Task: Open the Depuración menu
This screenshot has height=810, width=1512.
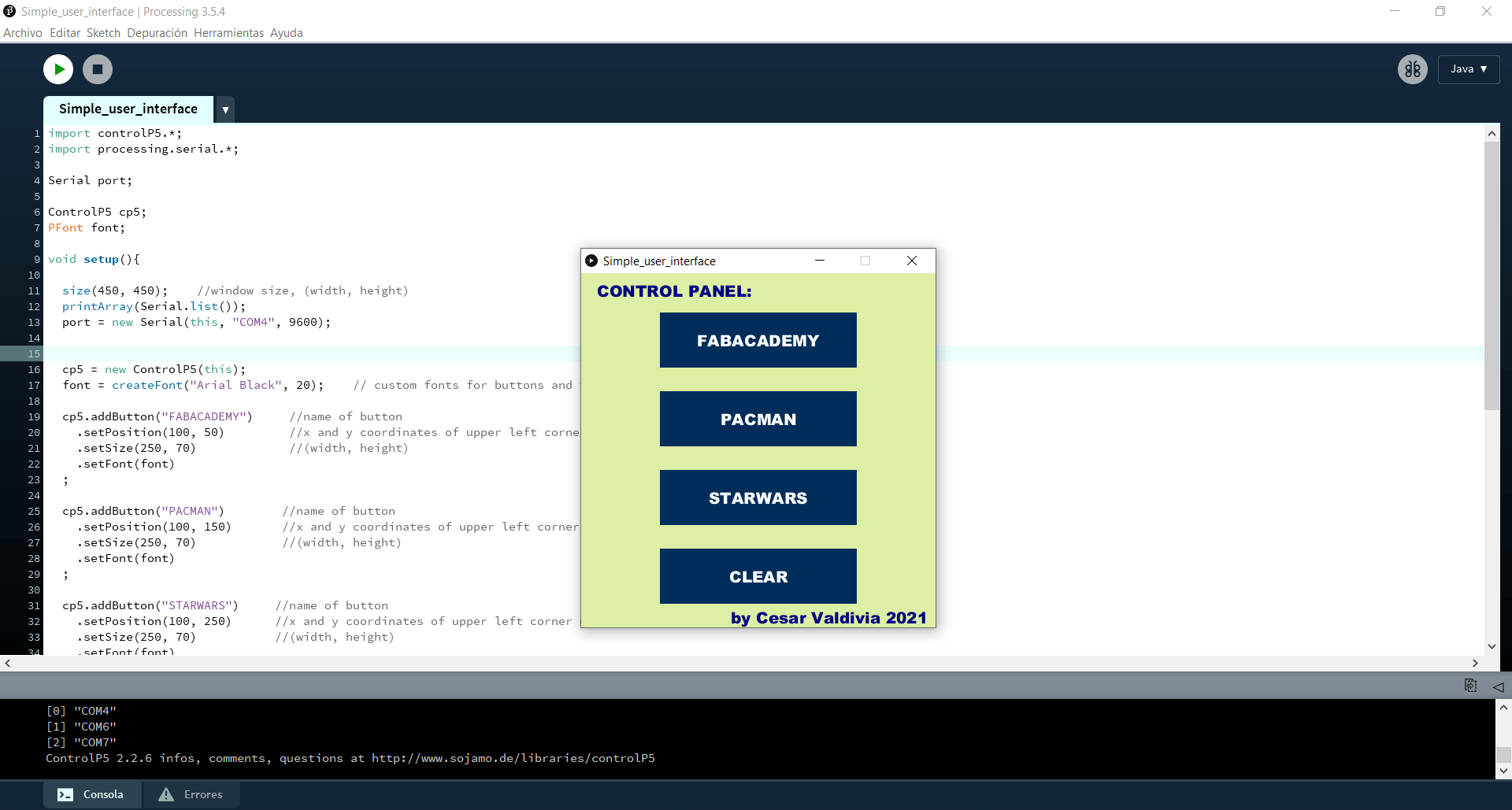Action: coord(157,33)
